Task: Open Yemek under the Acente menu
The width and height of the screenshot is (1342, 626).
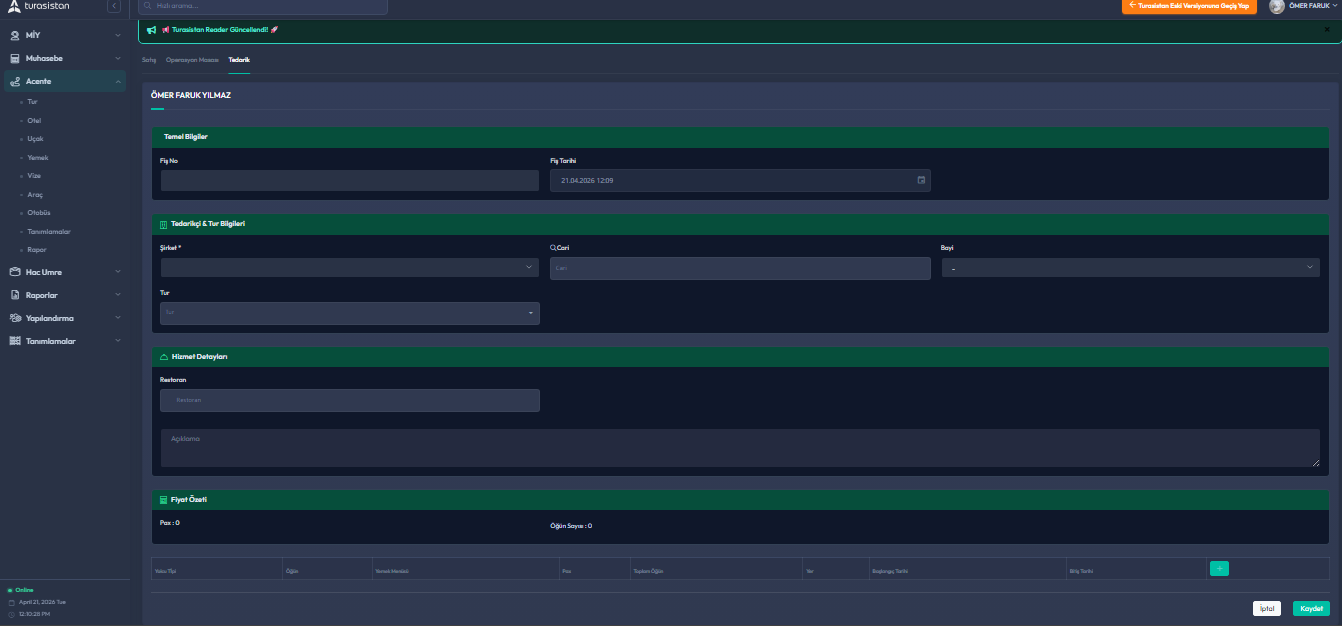Action: (38, 157)
